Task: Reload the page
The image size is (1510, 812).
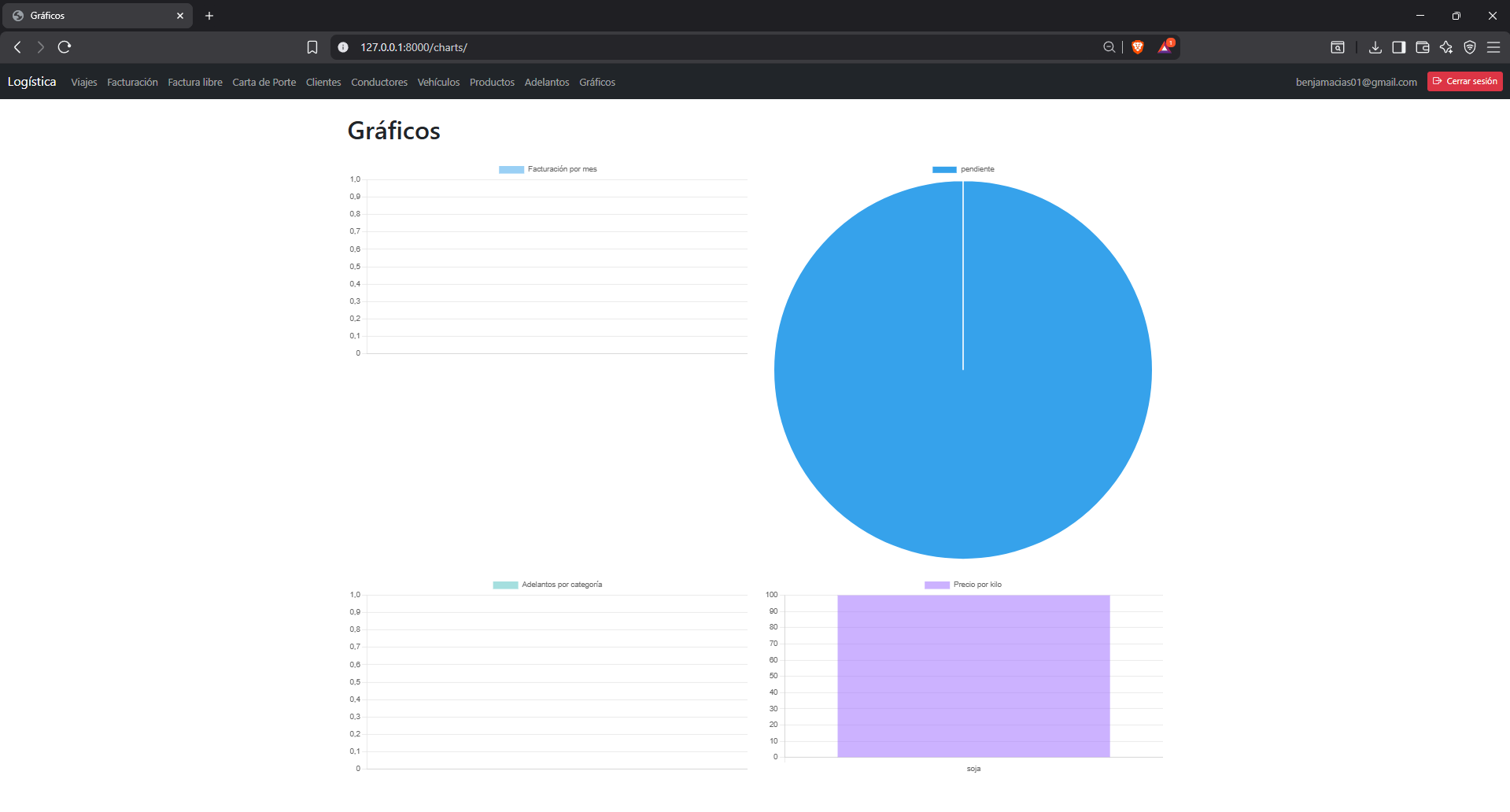Action: coord(65,47)
